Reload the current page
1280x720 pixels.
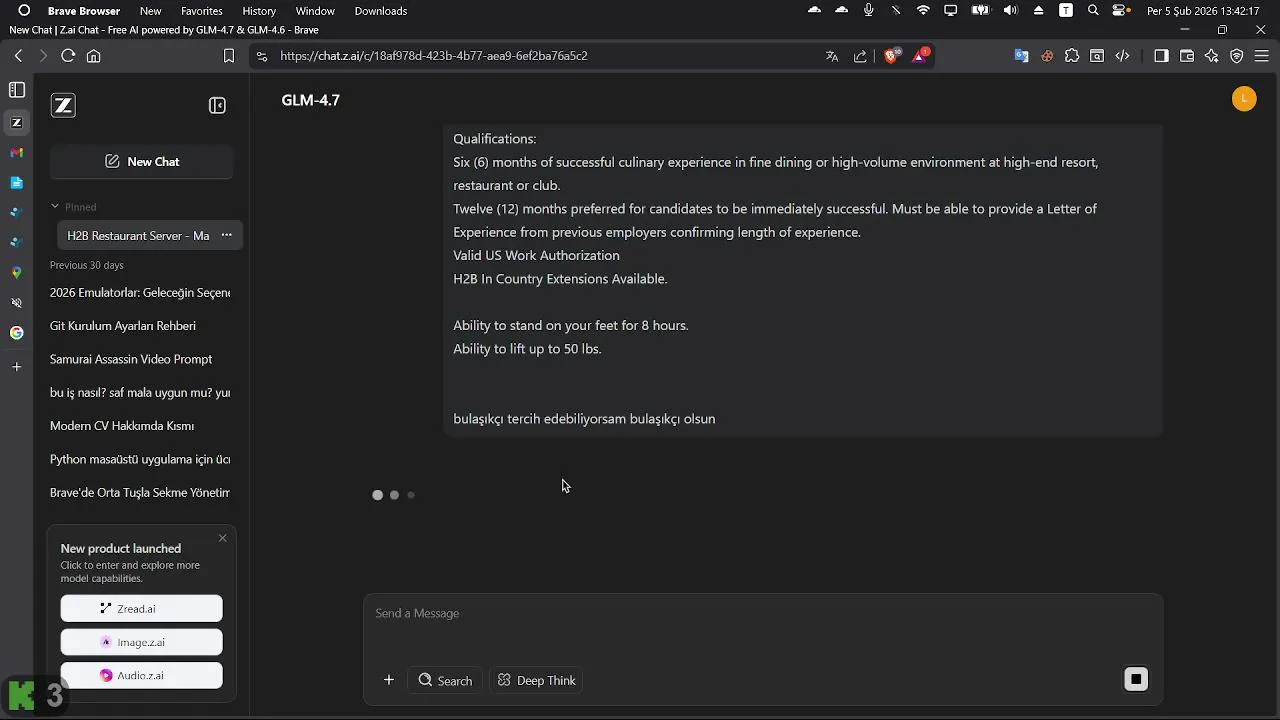(68, 56)
